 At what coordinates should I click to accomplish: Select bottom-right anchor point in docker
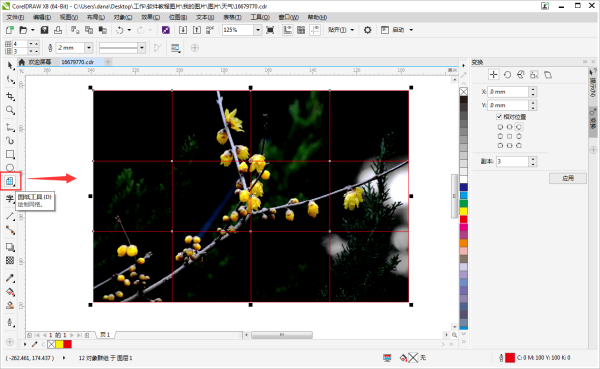(518, 145)
